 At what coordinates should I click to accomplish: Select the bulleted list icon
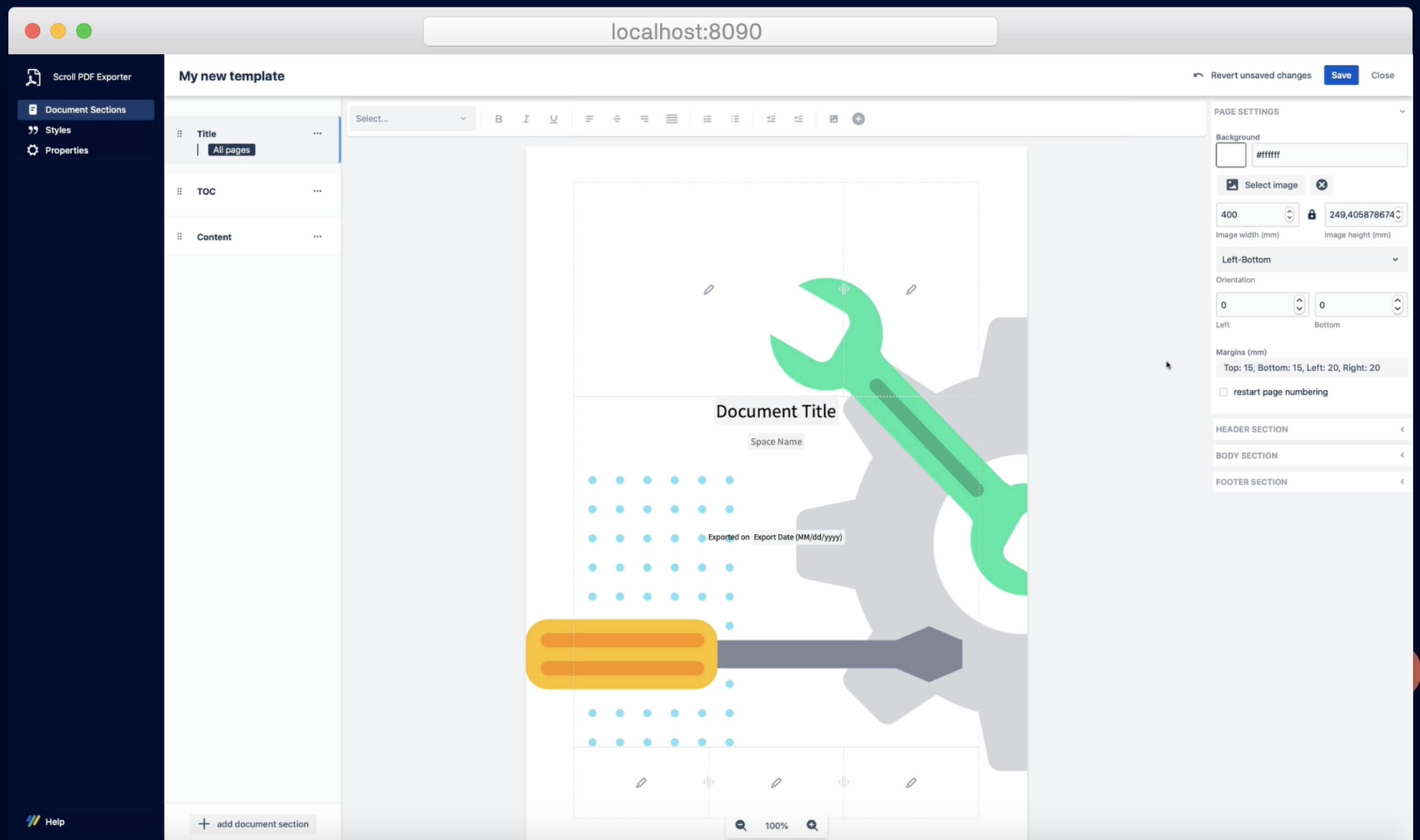(736, 119)
